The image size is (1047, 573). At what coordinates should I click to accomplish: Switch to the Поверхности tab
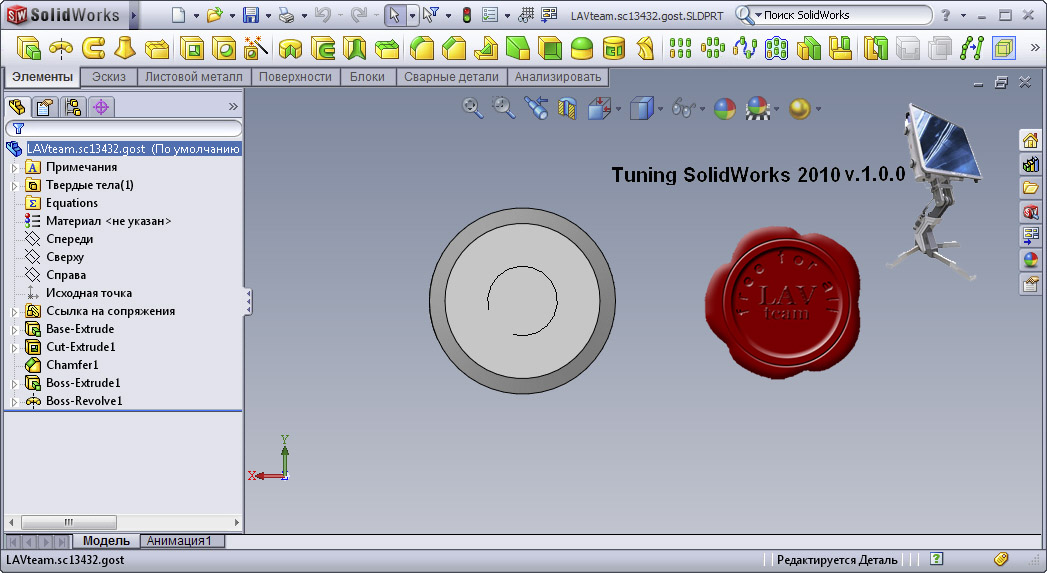click(295, 77)
